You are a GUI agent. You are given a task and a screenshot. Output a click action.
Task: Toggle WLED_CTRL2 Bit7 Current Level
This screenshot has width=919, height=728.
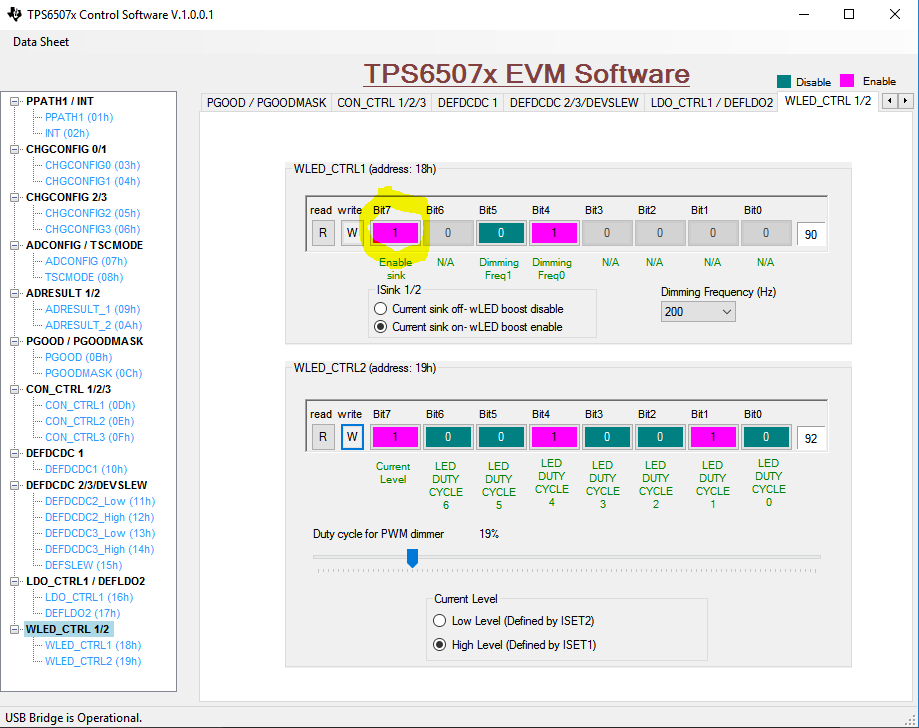[395, 437]
